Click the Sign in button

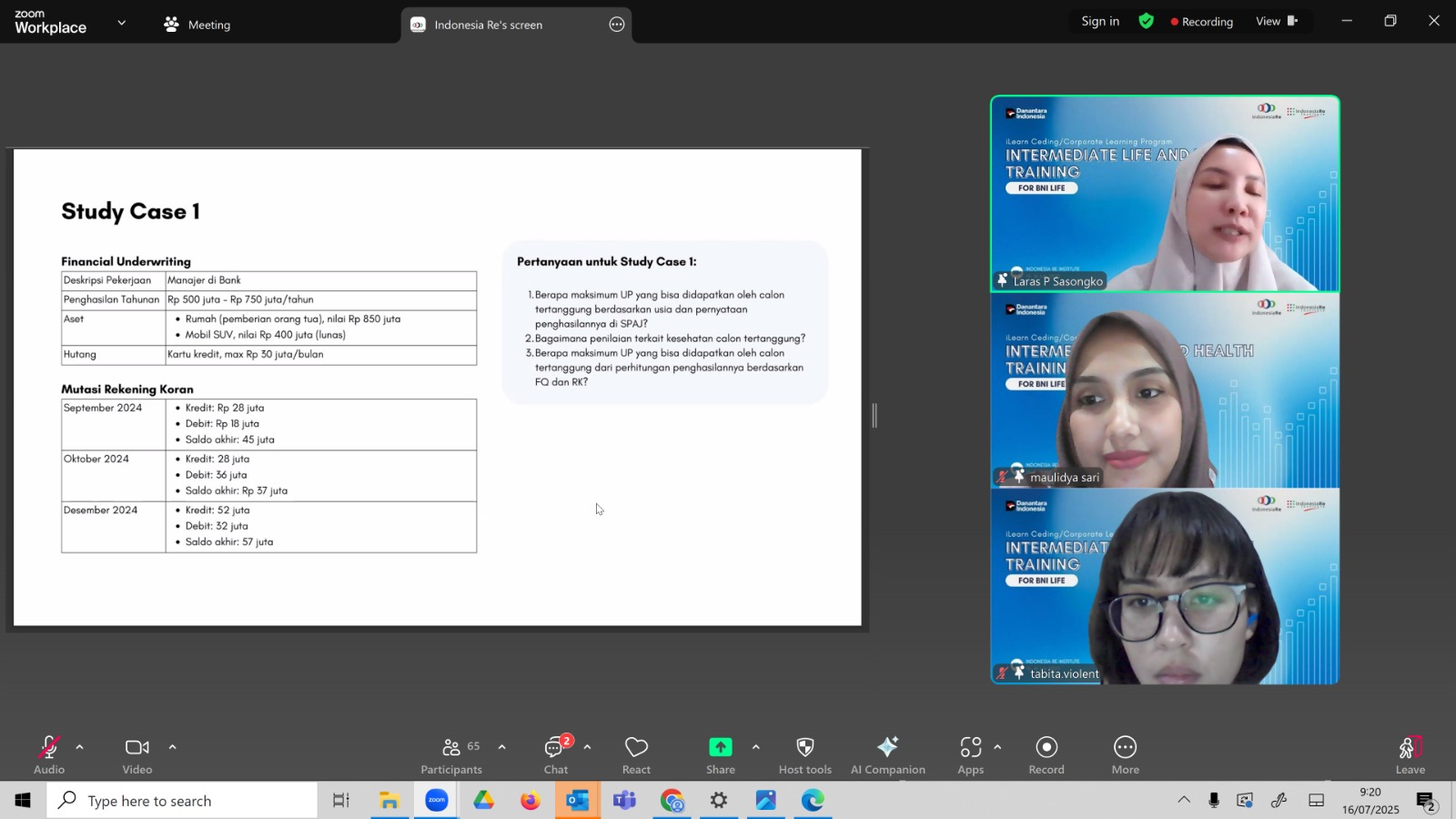(x=1100, y=21)
